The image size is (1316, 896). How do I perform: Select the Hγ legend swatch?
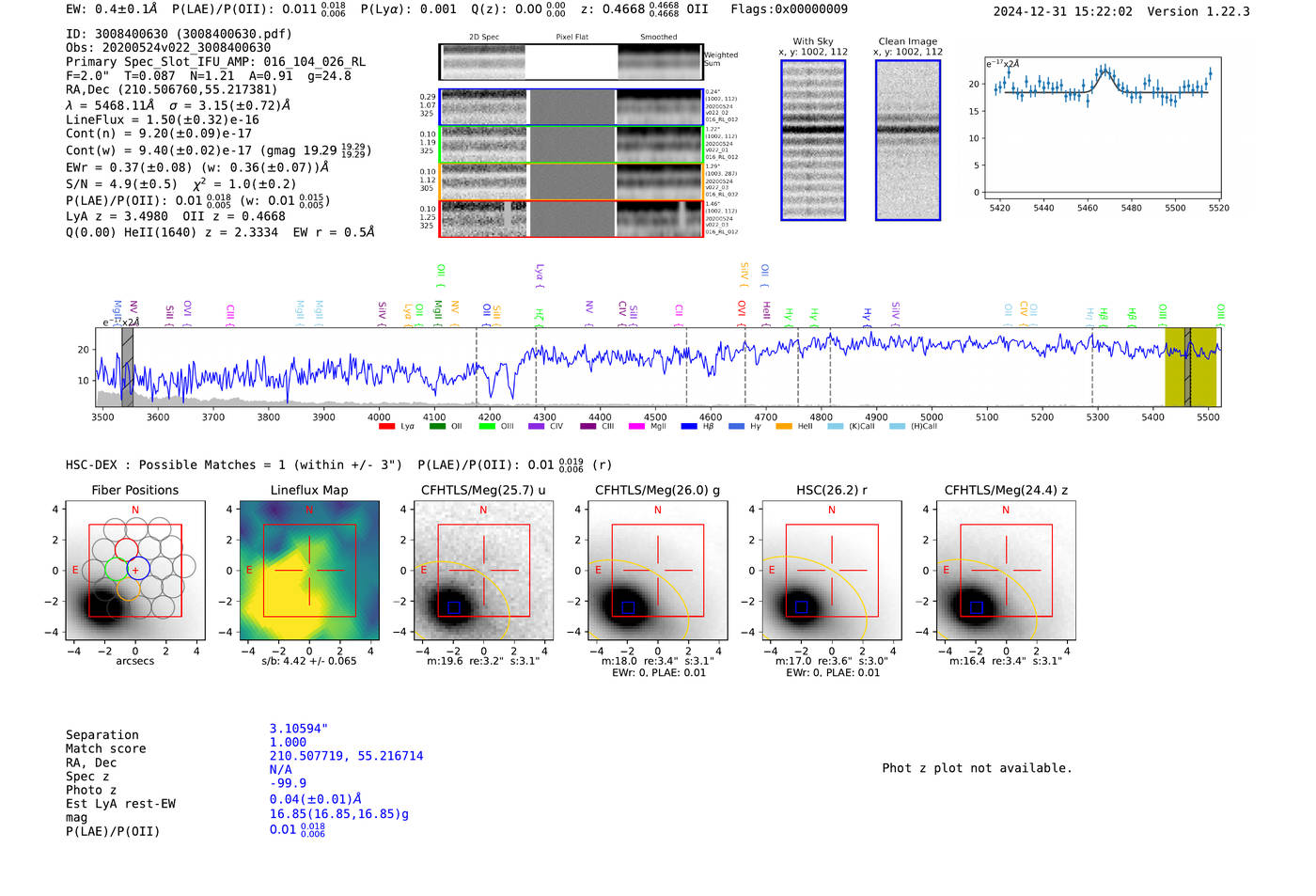(737, 427)
